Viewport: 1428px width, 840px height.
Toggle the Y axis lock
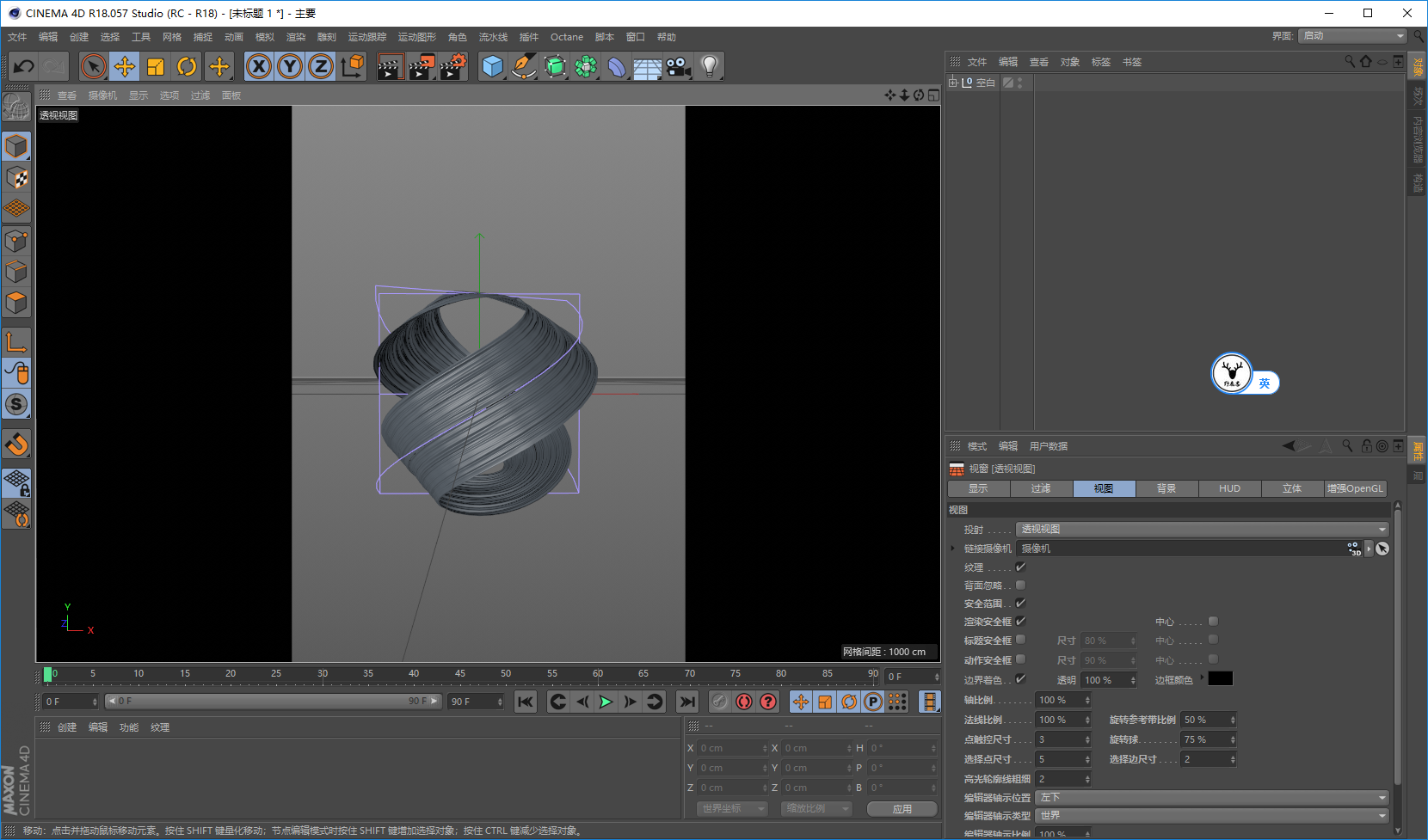coord(290,66)
